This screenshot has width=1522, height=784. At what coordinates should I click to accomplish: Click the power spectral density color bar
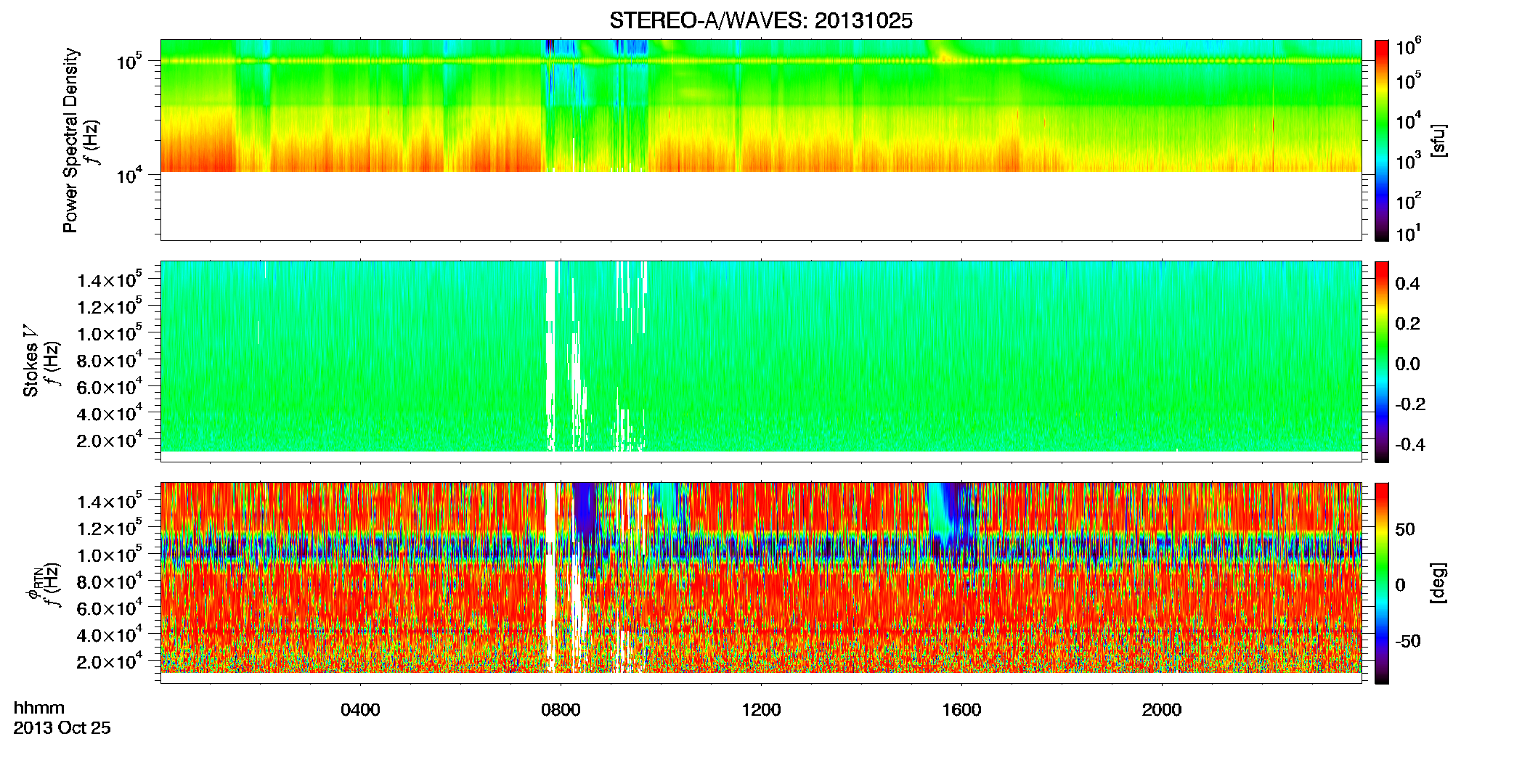1382,140
